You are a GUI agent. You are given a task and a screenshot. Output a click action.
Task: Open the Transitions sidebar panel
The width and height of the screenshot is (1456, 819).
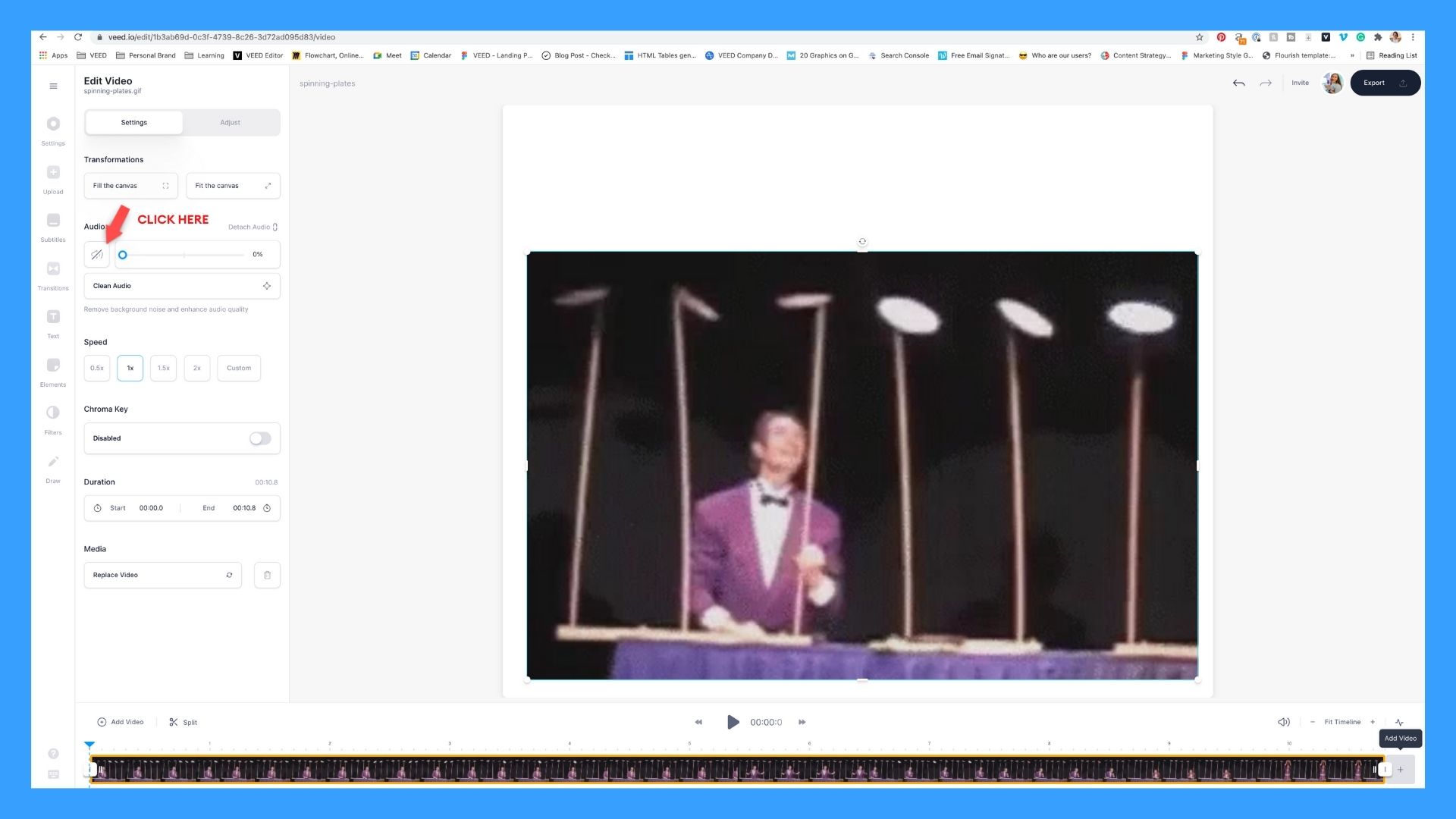pyautogui.click(x=53, y=269)
